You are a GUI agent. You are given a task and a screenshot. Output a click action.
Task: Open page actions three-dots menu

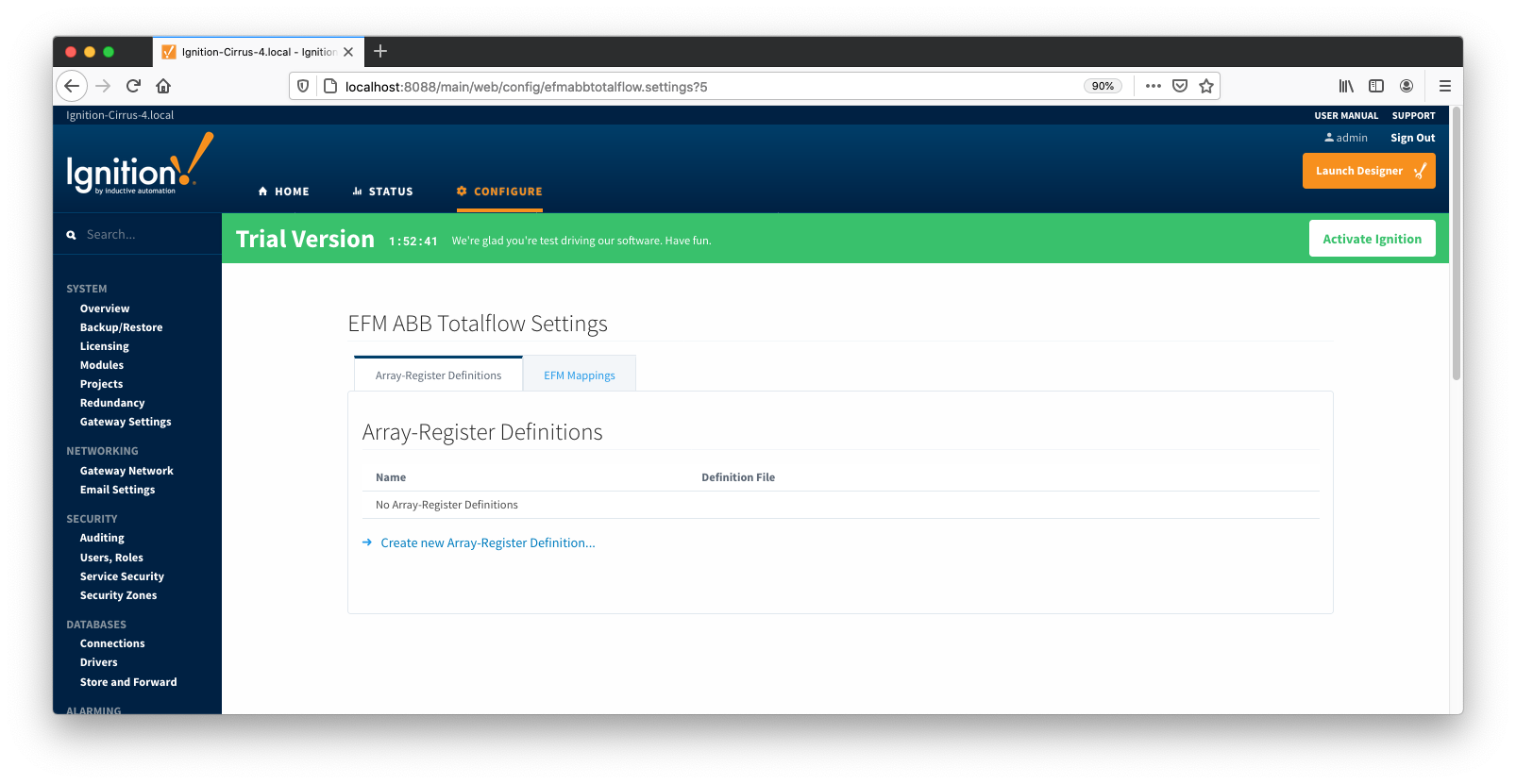[x=1154, y=86]
